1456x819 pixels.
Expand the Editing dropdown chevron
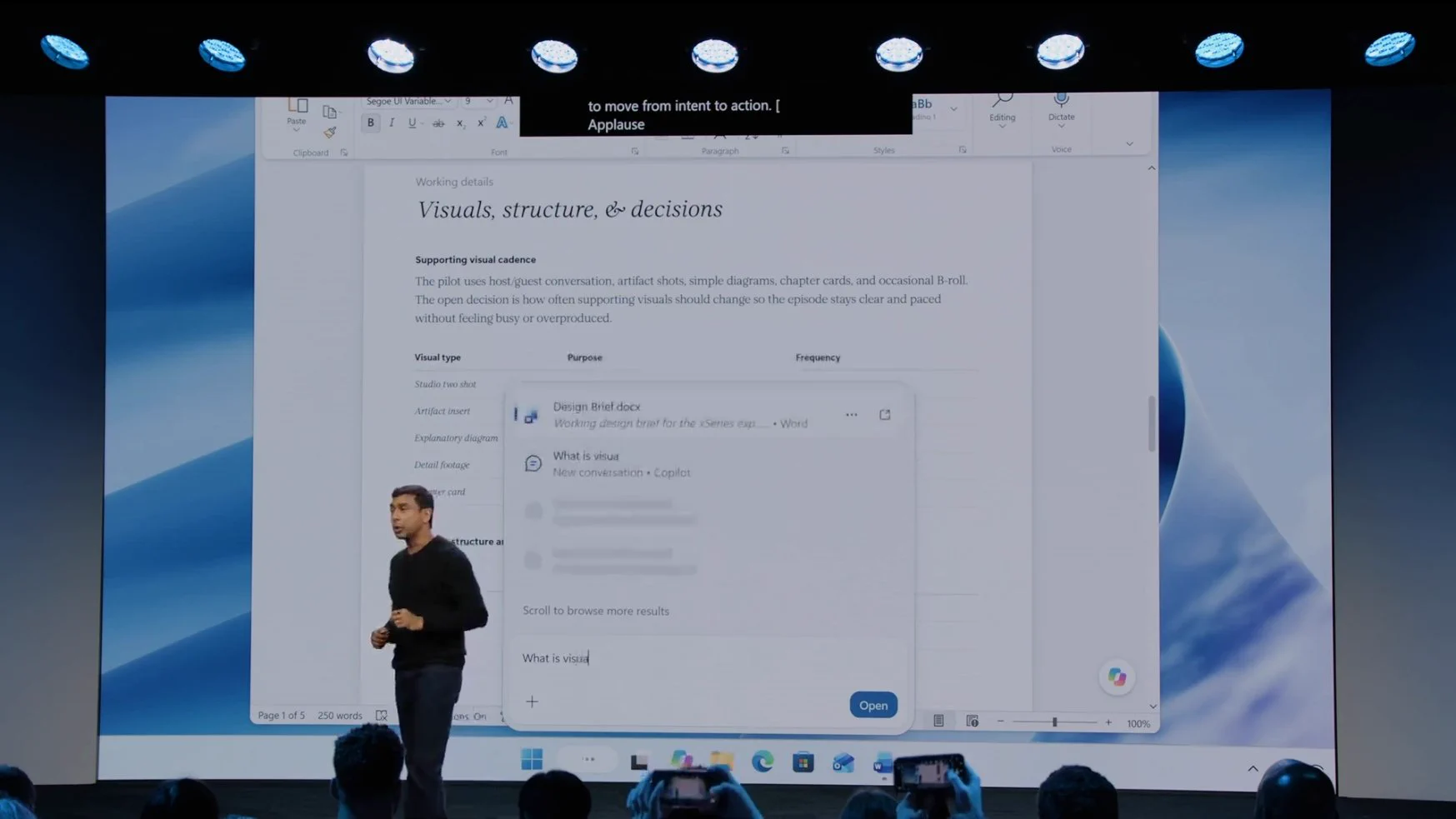pyautogui.click(x=1002, y=127)
